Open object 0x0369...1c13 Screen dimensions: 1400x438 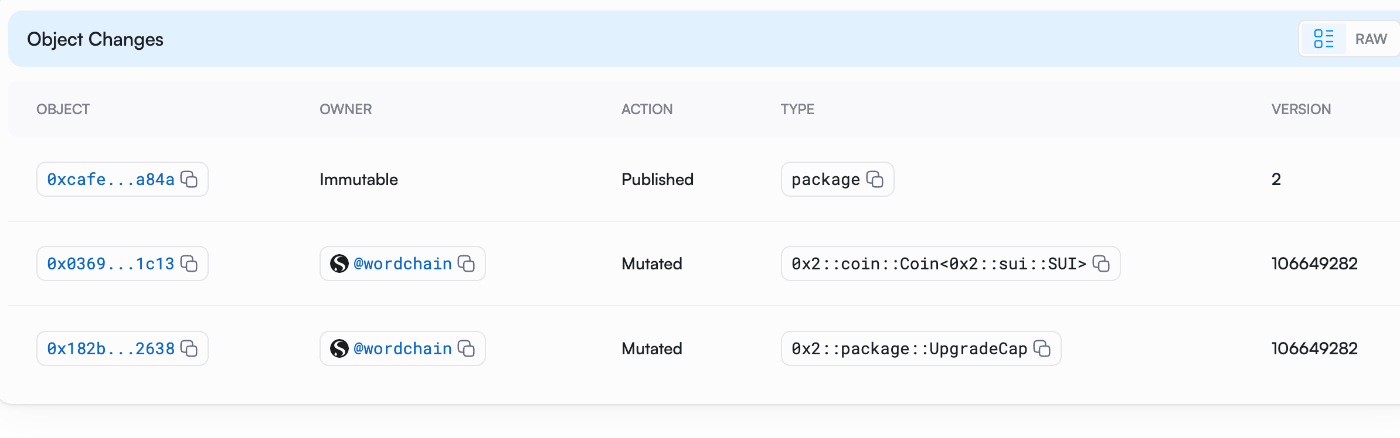111,264
